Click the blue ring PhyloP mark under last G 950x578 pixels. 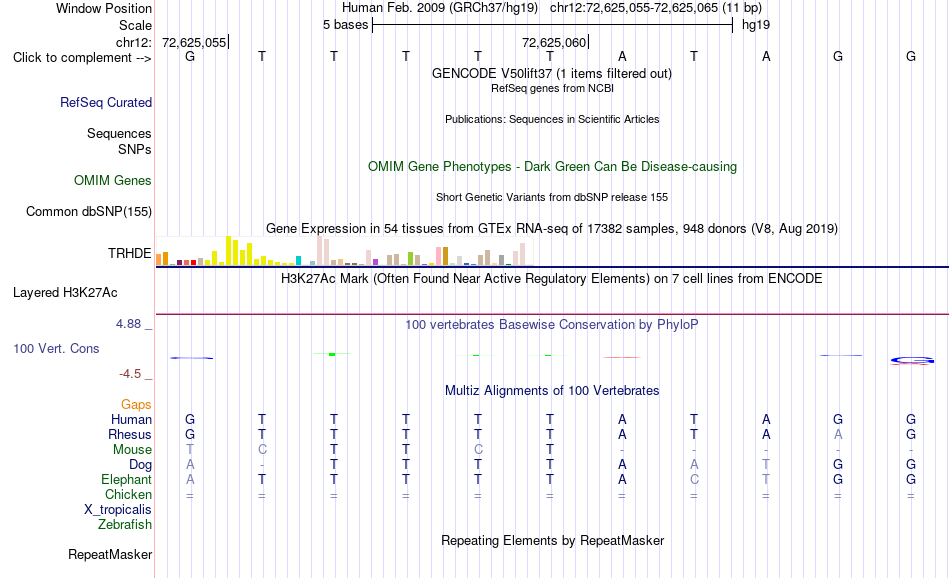pyautogui.click(x=912, y=360)
